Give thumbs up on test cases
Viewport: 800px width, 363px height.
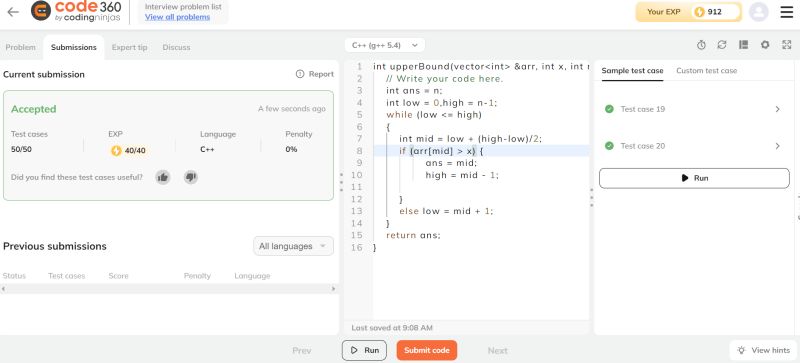coord(163,177)
